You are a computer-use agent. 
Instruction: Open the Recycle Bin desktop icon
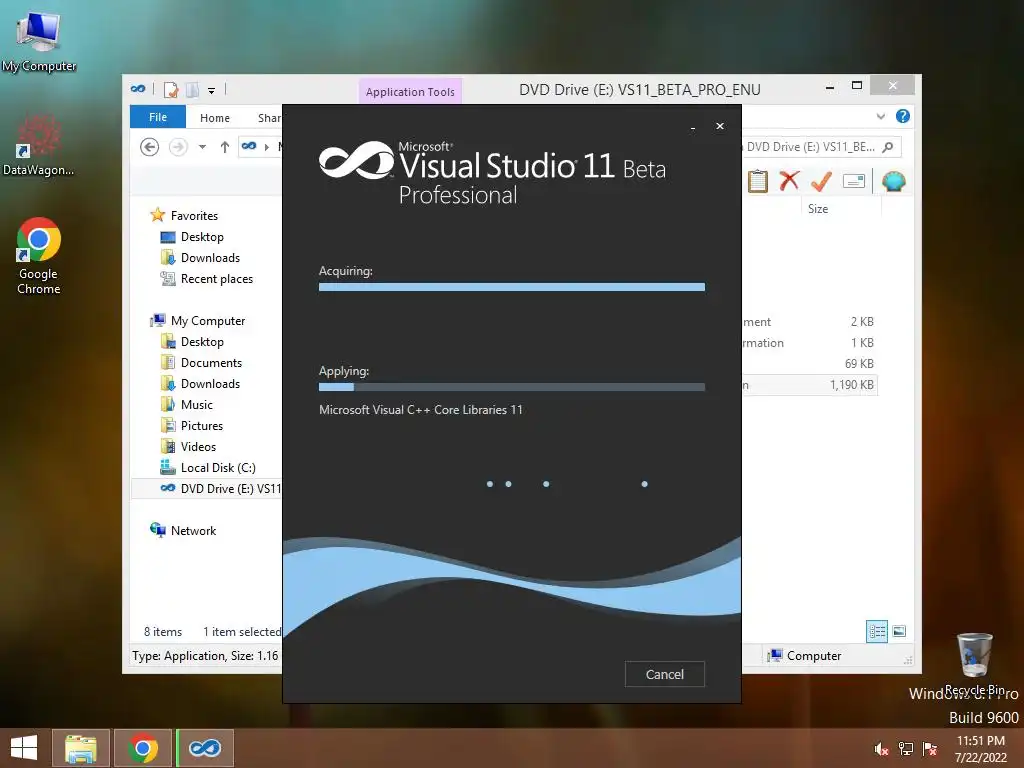(x=974, y=663)
